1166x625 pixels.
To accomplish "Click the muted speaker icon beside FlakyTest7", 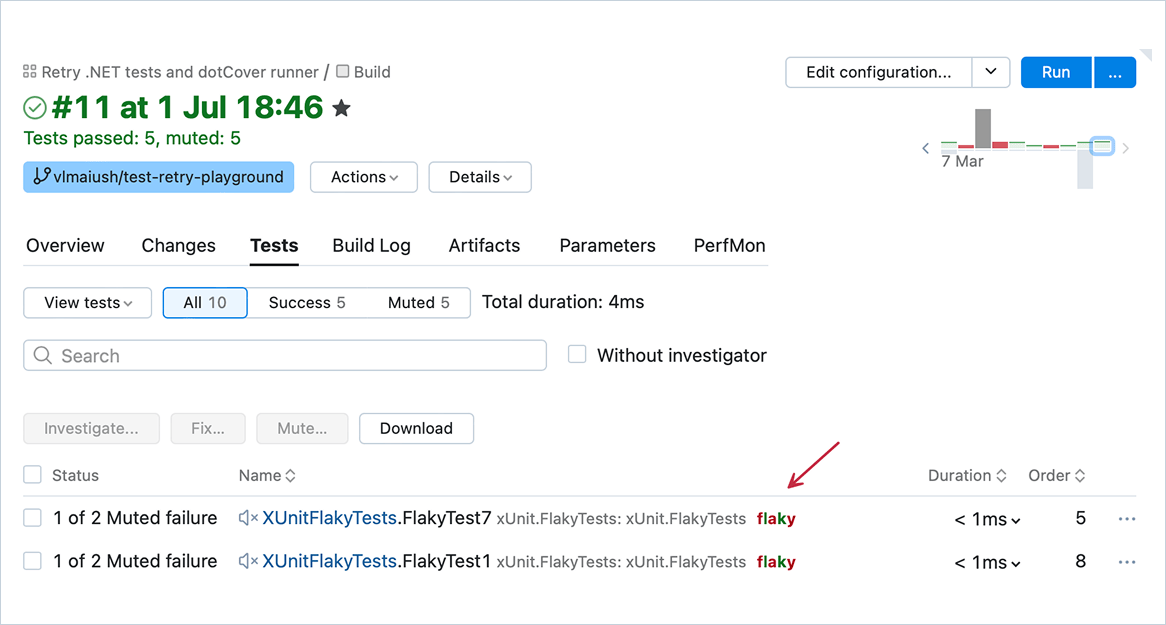I will [x=247, y=518].
